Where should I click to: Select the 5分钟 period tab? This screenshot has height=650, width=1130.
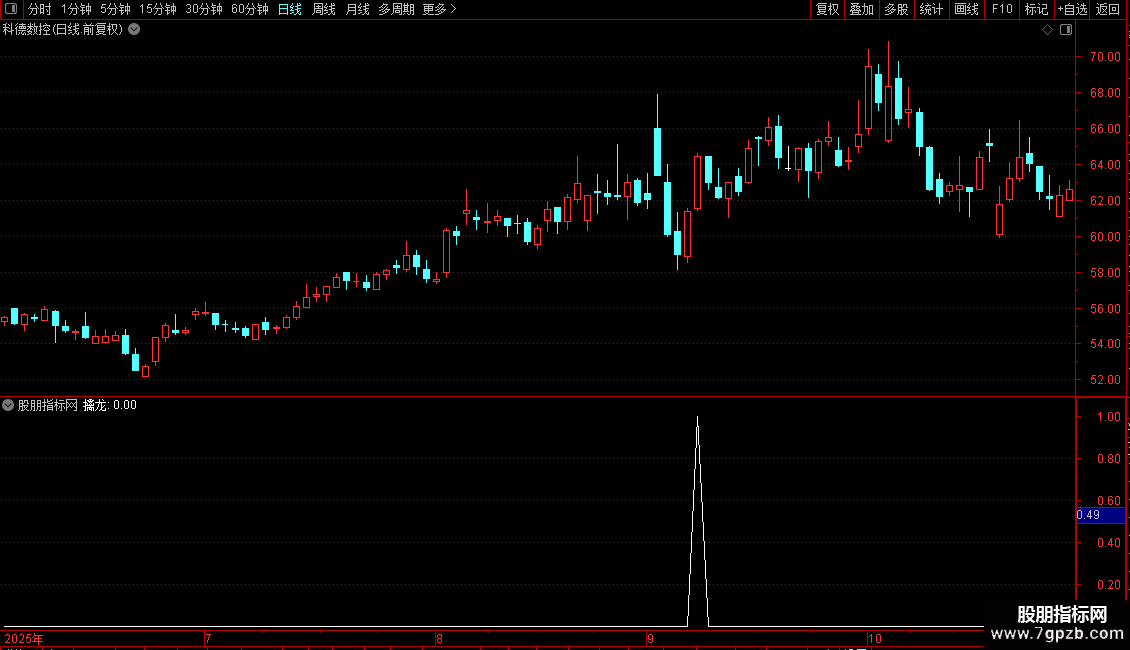click(115, 9)
